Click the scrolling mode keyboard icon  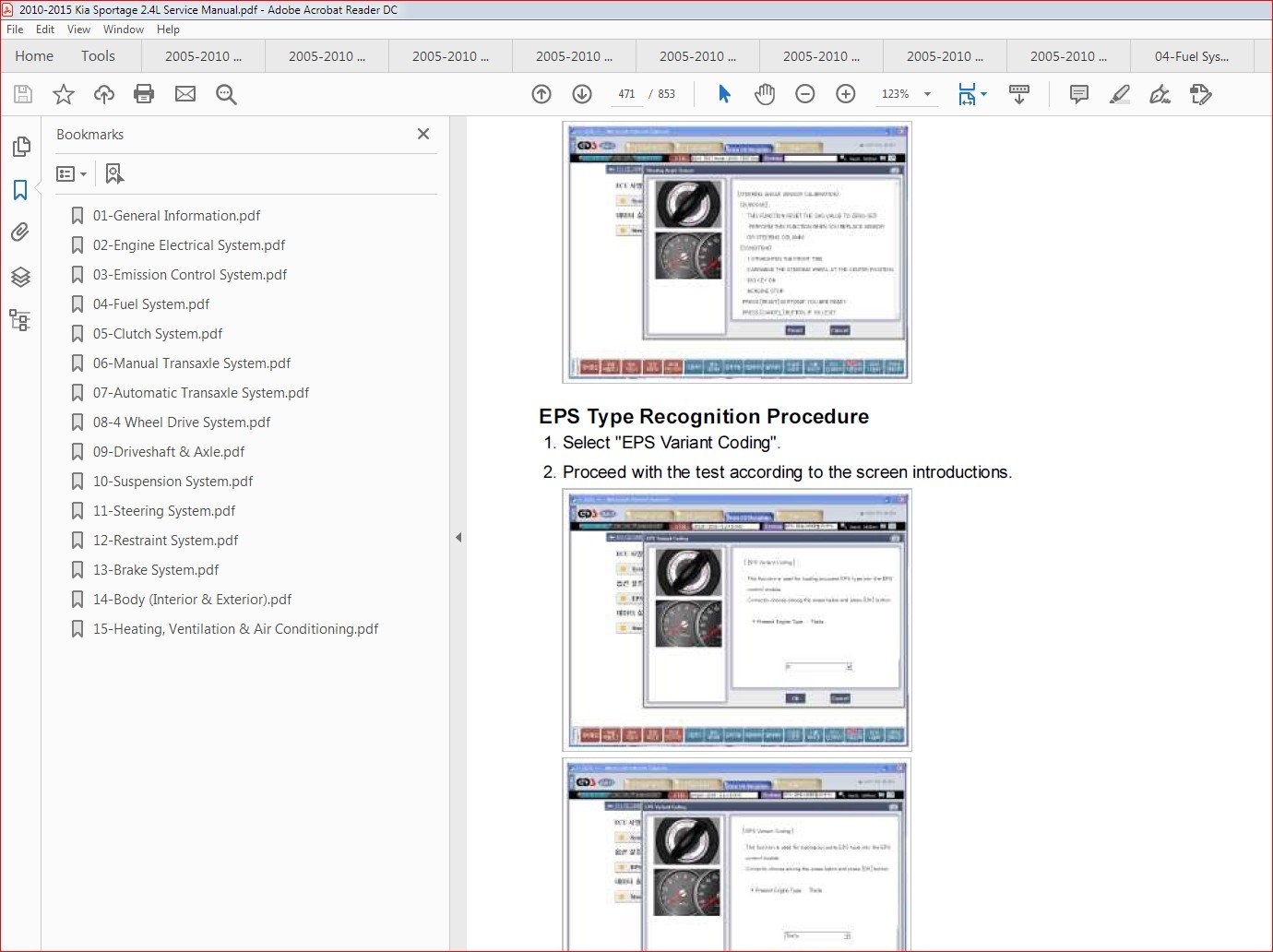coord(1019,94)
